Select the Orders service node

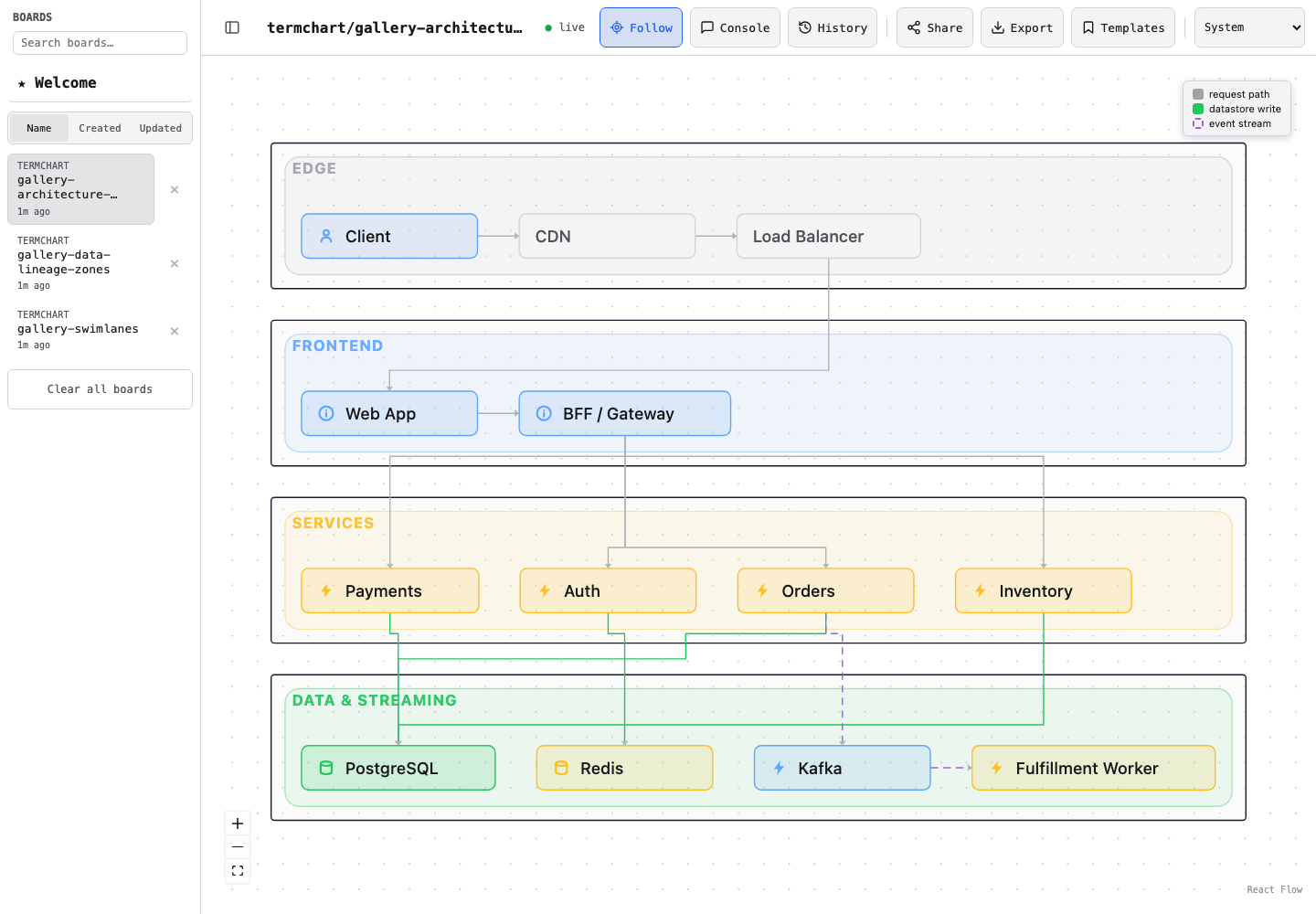[826, 590]
